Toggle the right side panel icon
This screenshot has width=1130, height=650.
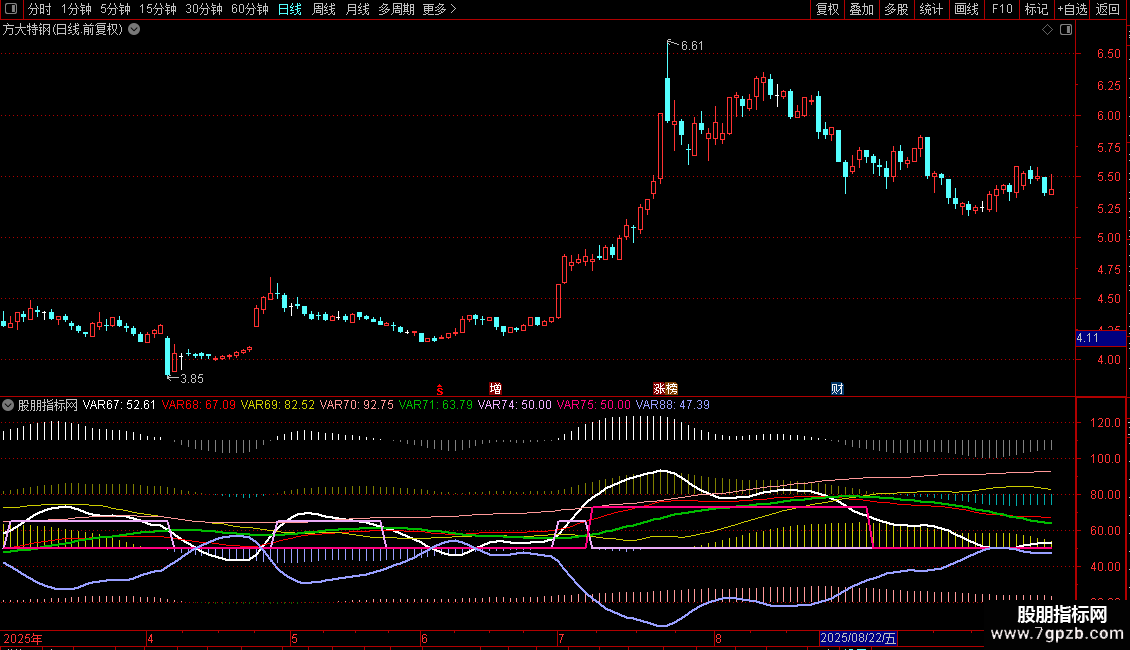click(x=1065, y=29)
